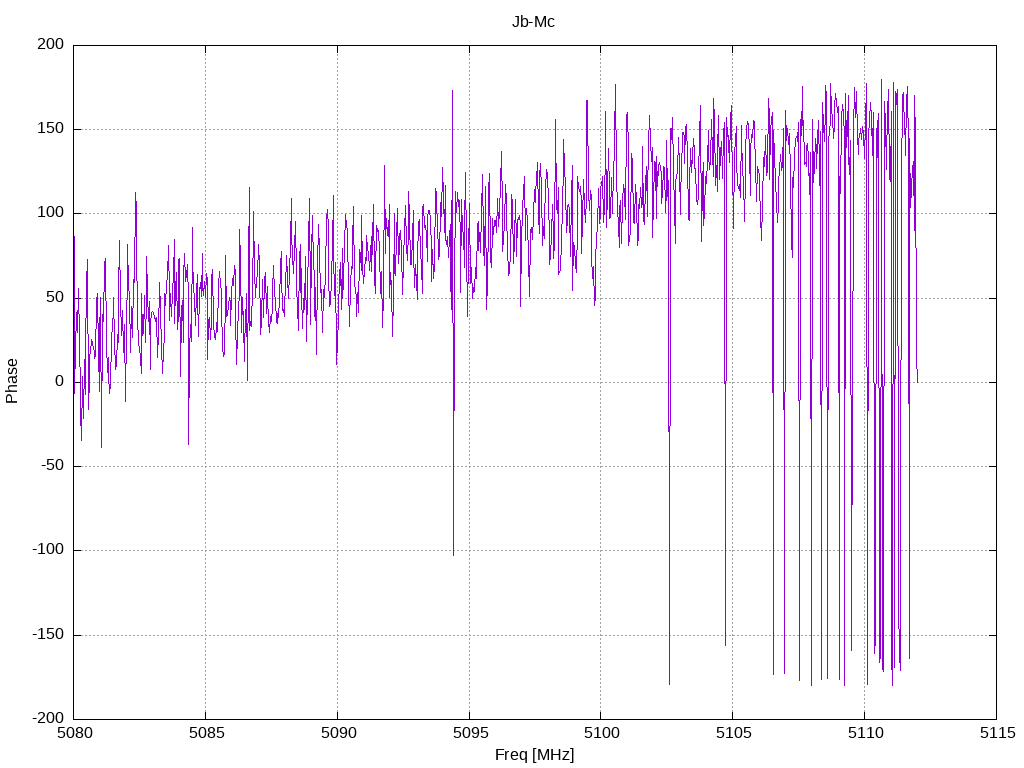Click the -50 y-axis tick label
1024x768 pixels.
click(53, 466)
